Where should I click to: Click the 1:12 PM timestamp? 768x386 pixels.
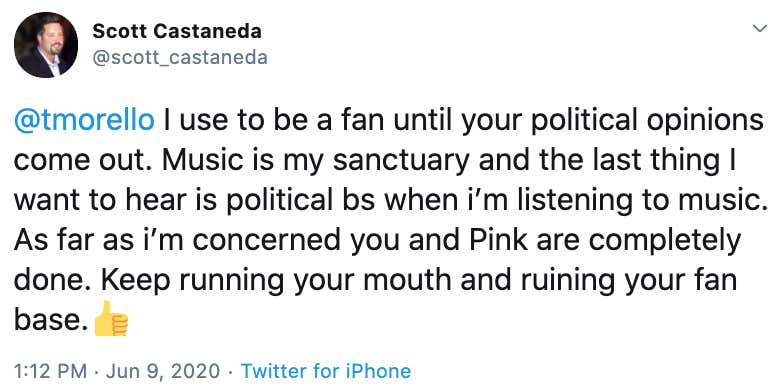tap(50, 371)
